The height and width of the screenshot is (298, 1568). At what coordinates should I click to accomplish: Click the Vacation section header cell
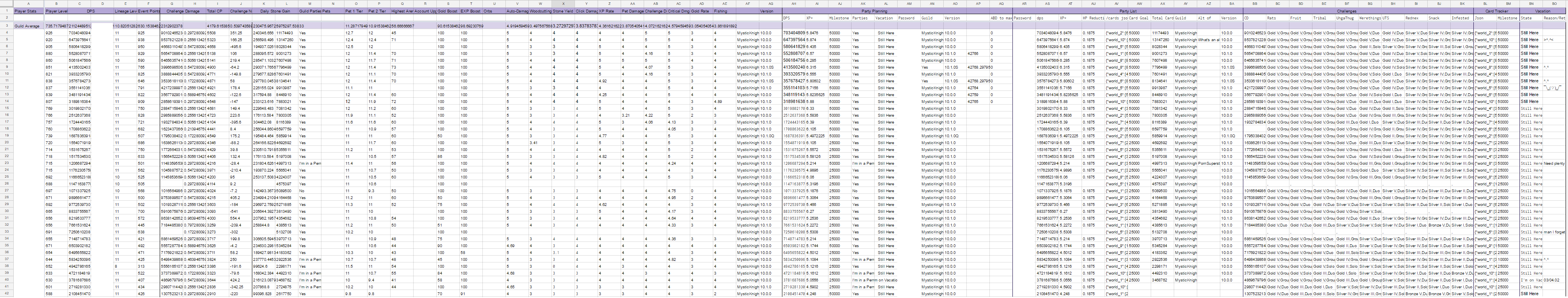(1543, 11)
